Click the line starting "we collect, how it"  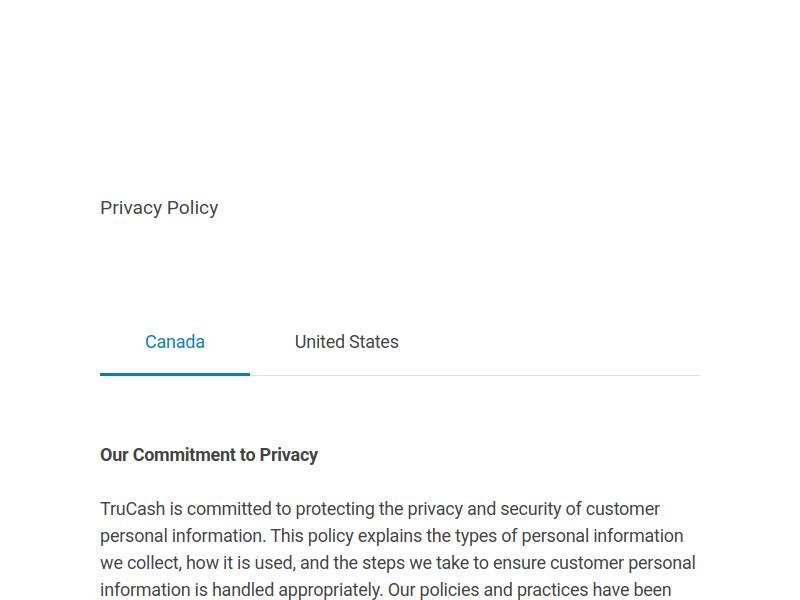click(398, 563)
